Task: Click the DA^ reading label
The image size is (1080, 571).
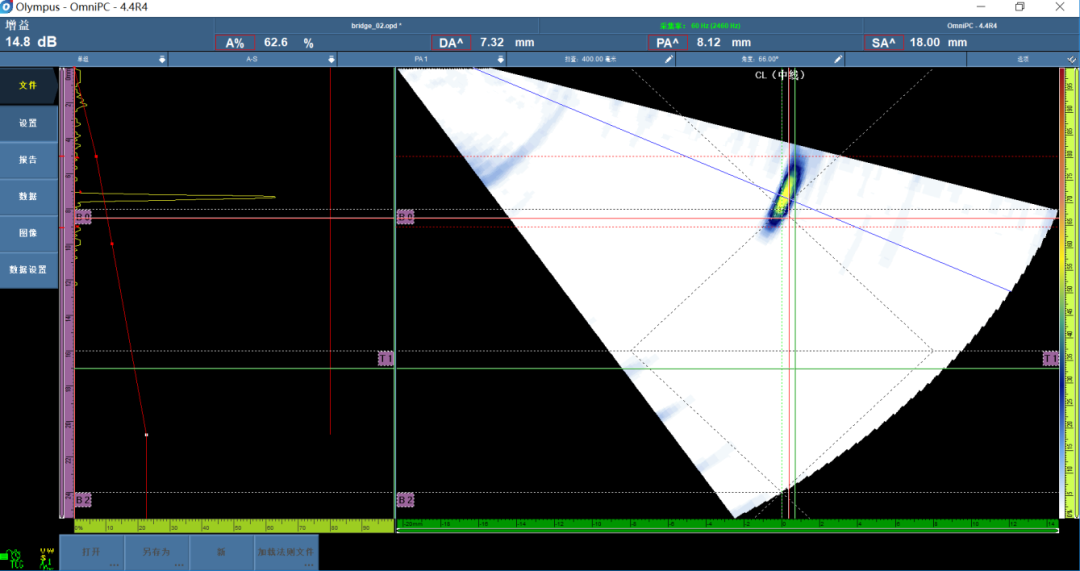Action: pos(450,43)
